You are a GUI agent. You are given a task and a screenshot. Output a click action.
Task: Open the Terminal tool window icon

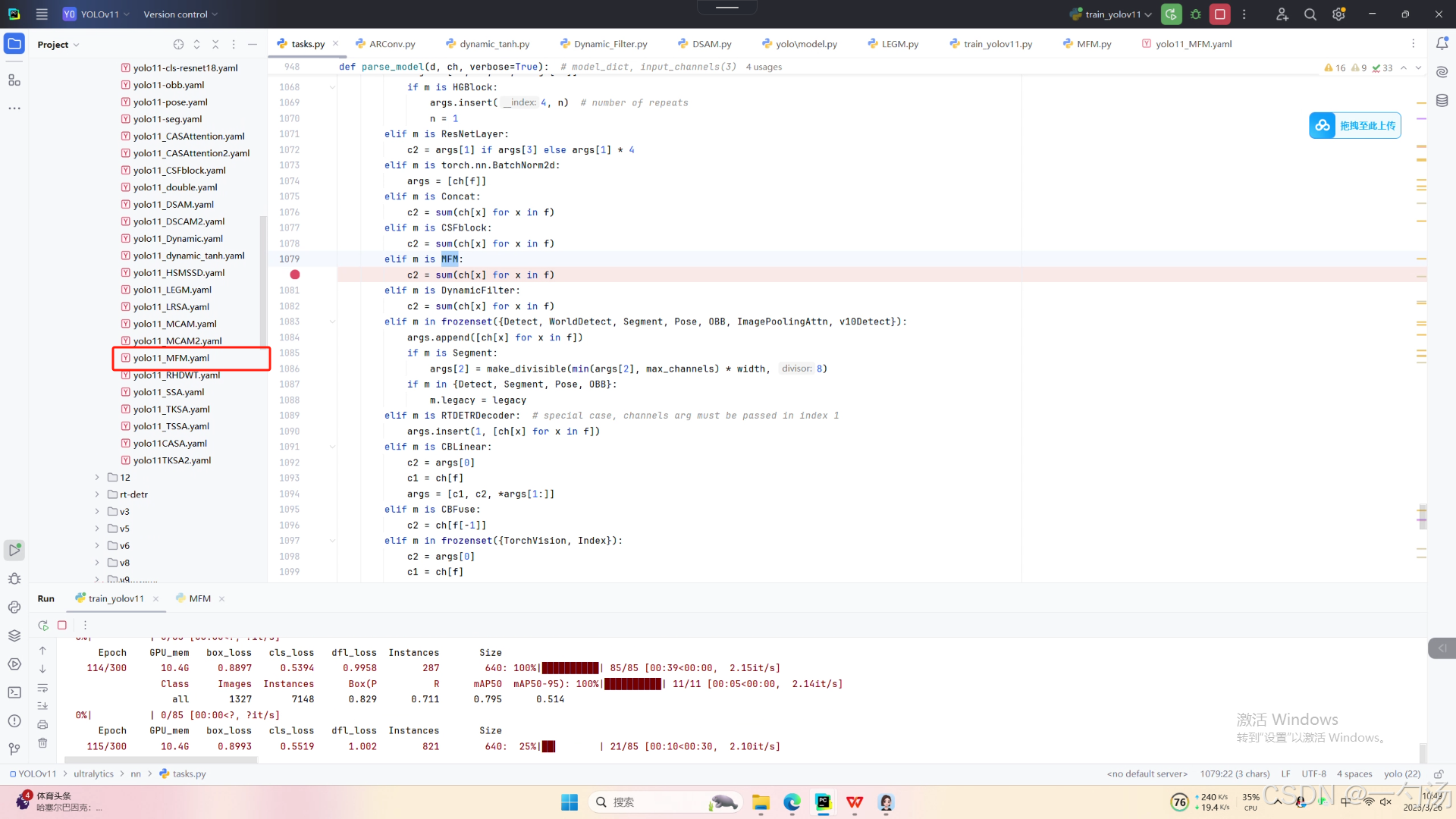coord(14,692)
